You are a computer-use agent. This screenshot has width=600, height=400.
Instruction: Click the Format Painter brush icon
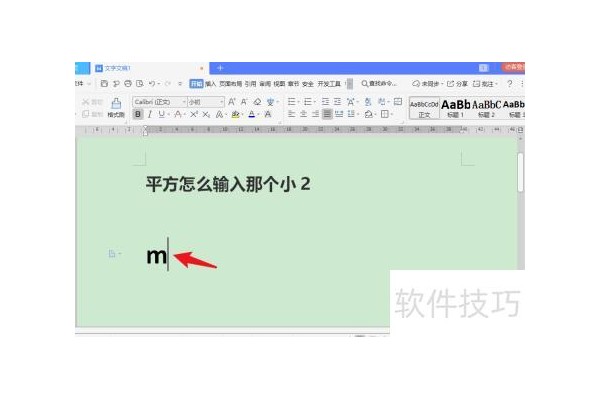tap(116, 103)
